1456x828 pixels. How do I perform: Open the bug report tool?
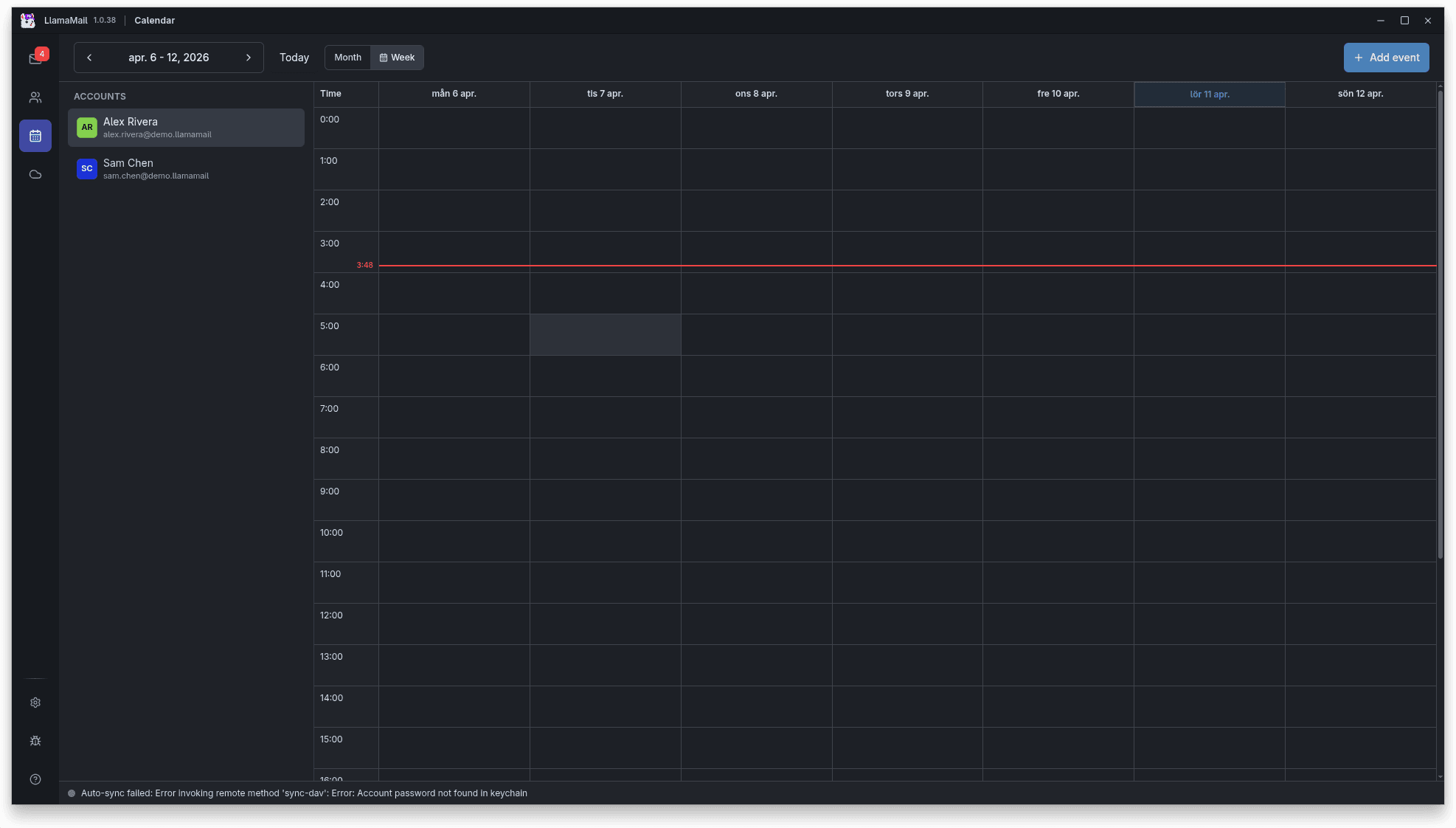(35, 740)
